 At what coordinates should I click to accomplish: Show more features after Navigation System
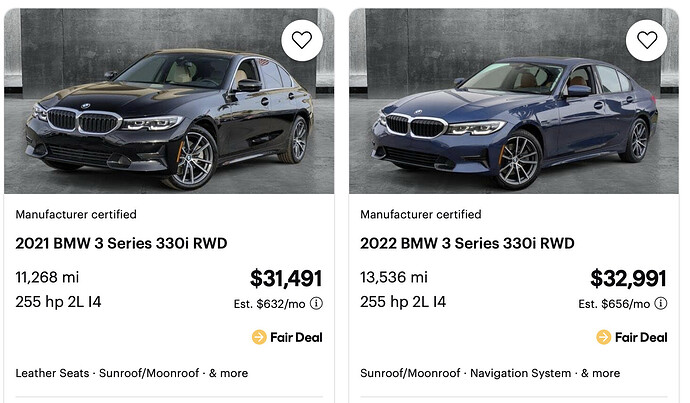603,373
